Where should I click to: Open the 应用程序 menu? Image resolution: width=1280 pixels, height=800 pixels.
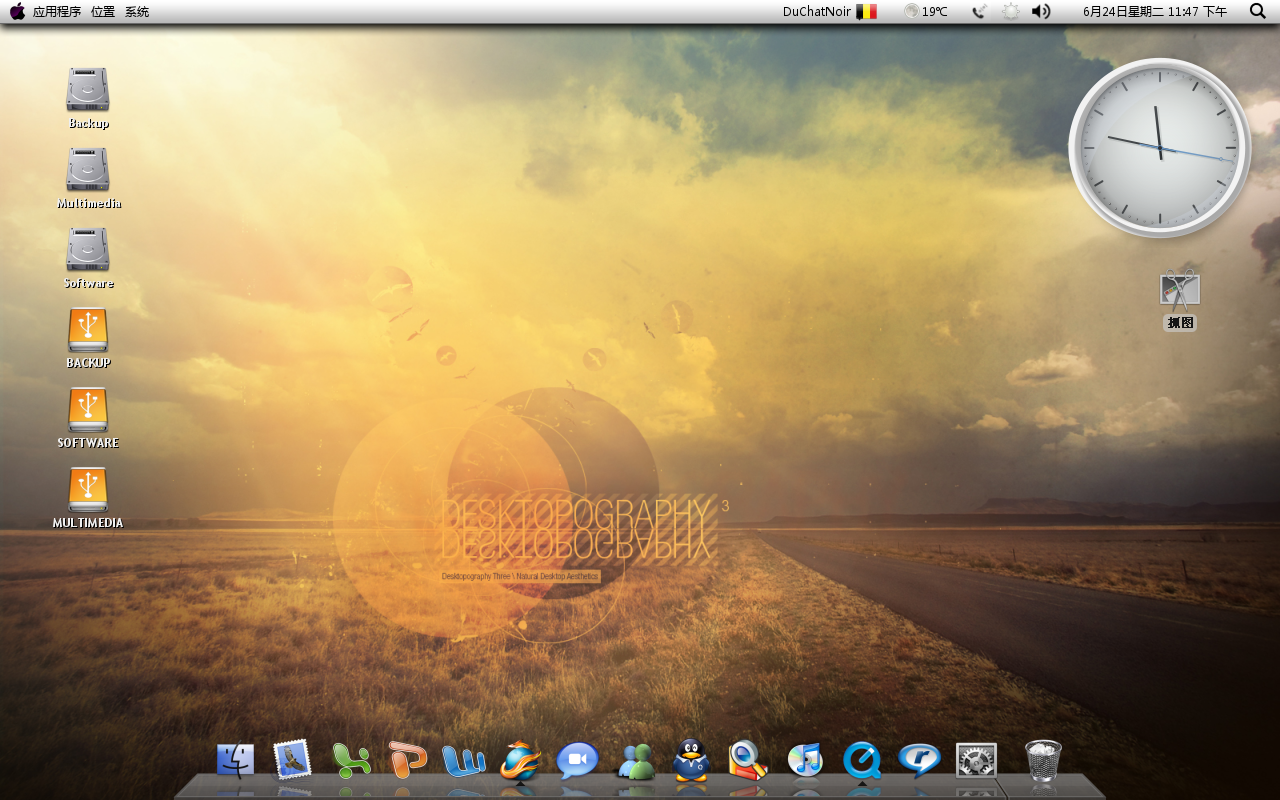[57, 12]
